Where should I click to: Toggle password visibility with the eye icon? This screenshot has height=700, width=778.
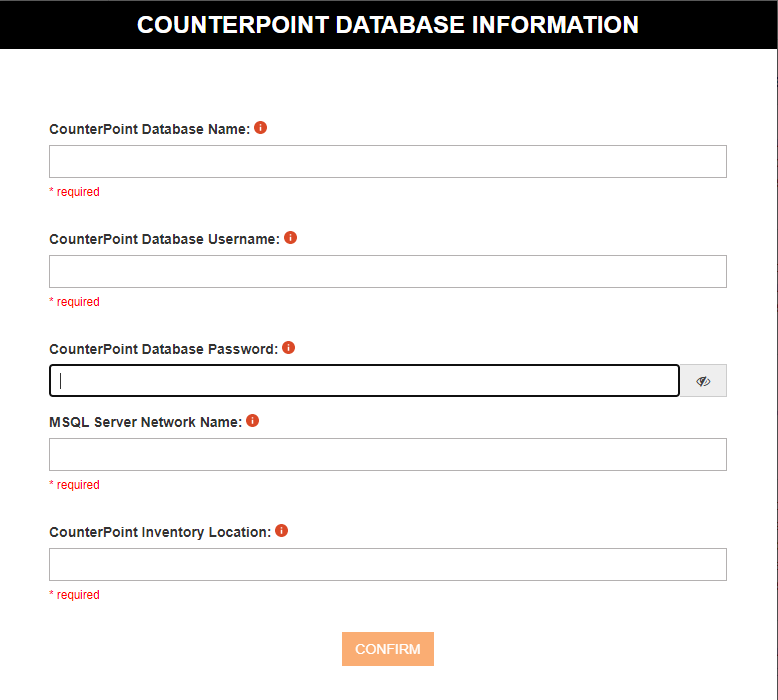click(x=703, y=381)
